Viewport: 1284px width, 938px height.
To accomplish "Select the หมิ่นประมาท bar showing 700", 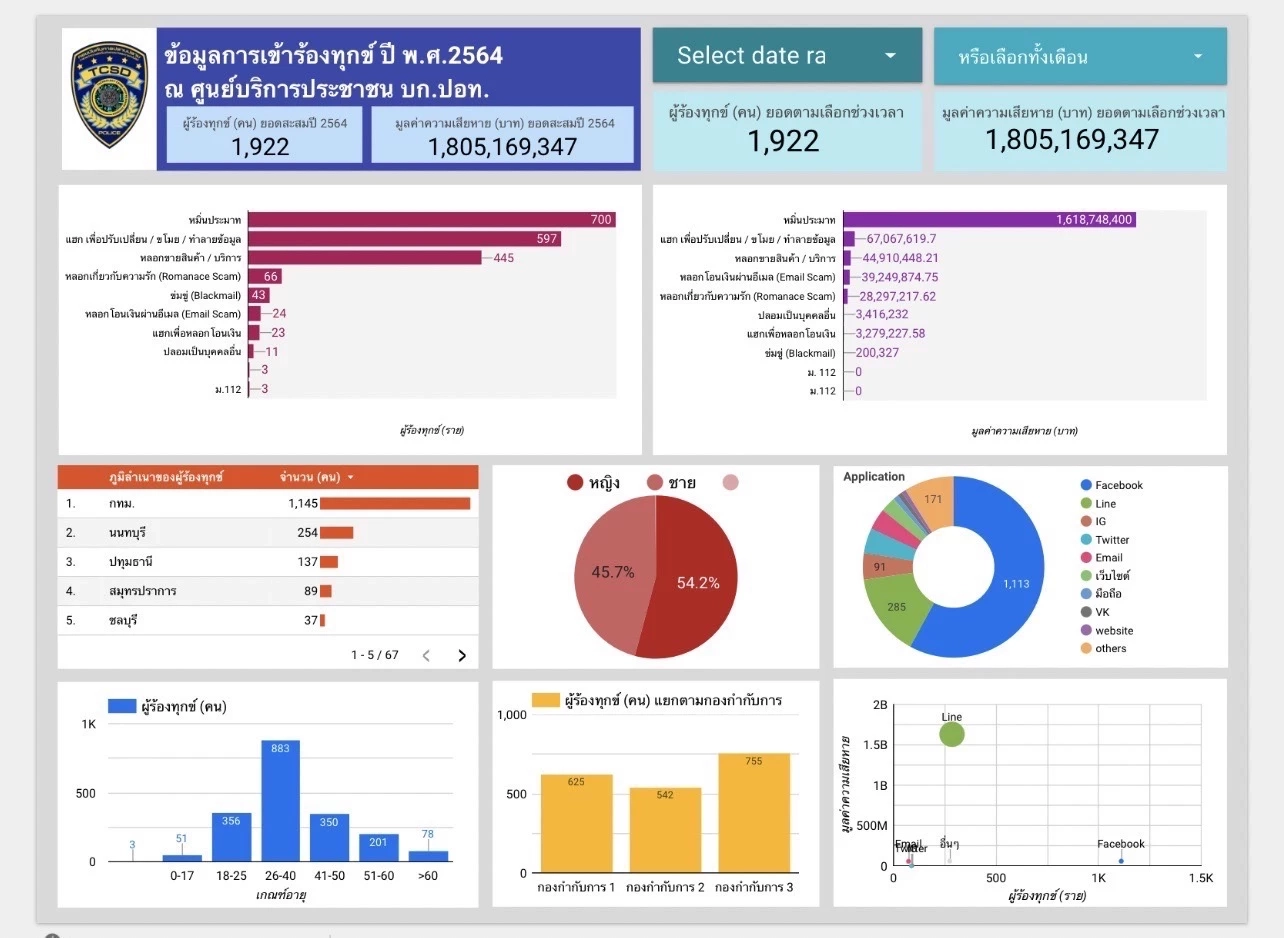I will (431, 220).
